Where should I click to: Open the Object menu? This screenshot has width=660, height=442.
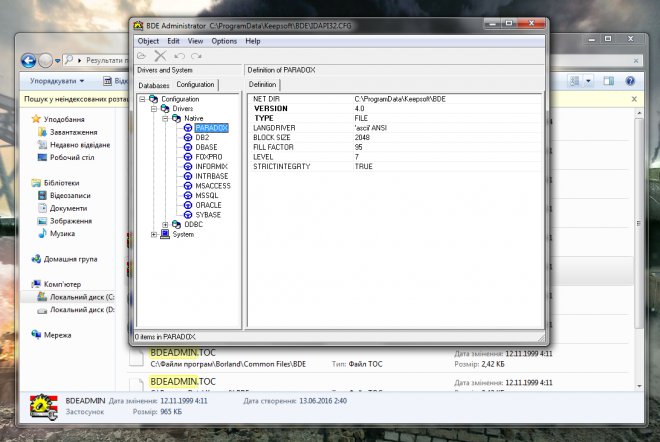click(x=148, y=41)
